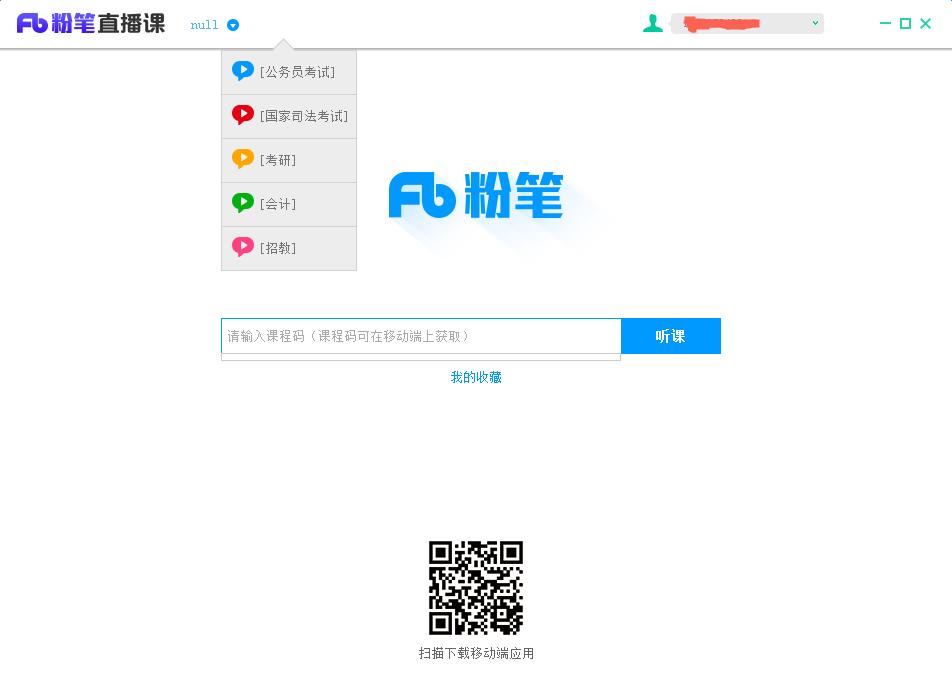Collapse the null category dropdown arrow
The height and width of the screenshot is (692, 952).
point(233,25)
